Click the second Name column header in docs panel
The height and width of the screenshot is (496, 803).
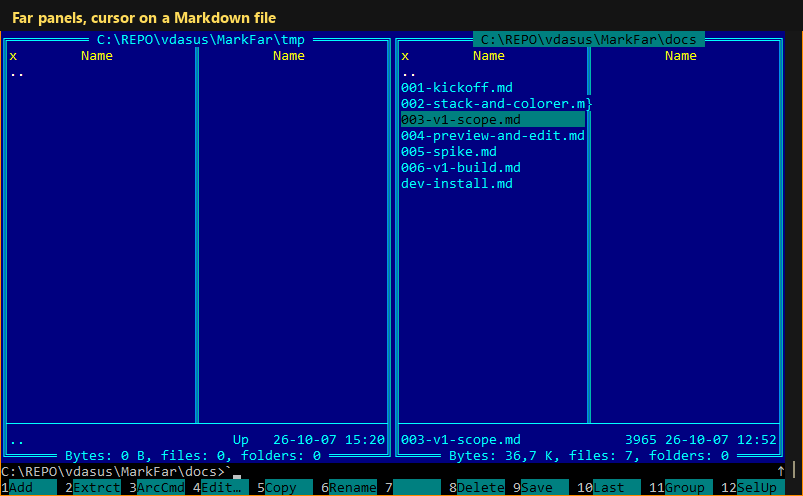(x=681, y=56)
